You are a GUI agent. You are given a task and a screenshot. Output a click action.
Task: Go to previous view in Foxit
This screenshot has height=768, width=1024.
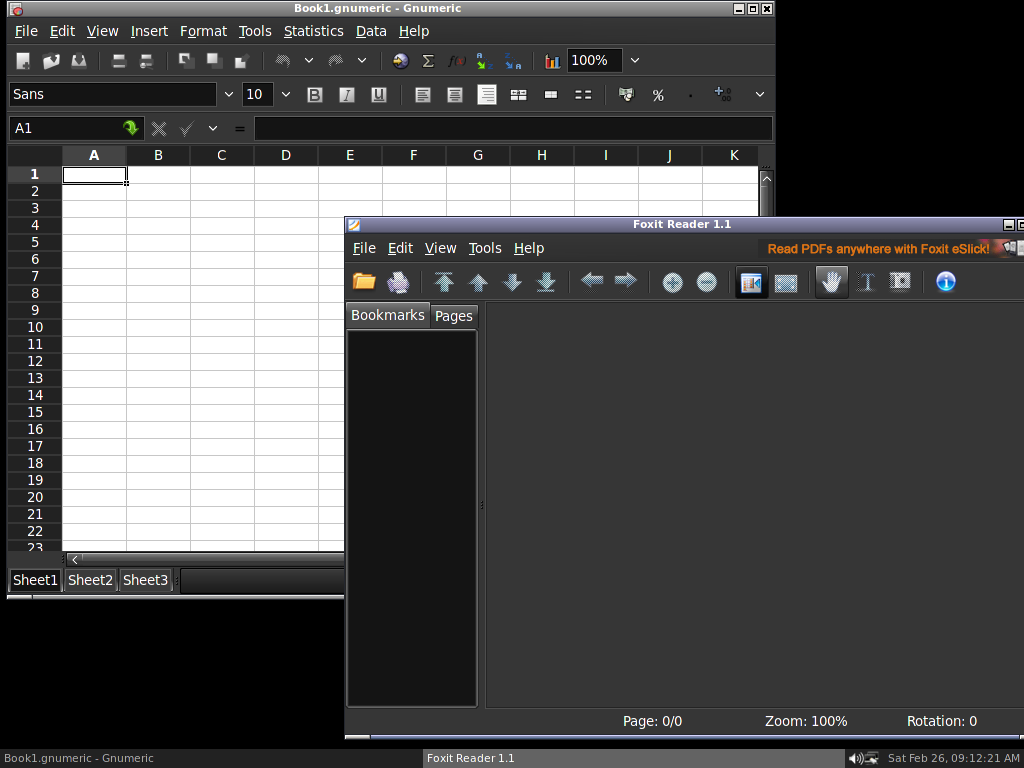[x=592, y=281]
